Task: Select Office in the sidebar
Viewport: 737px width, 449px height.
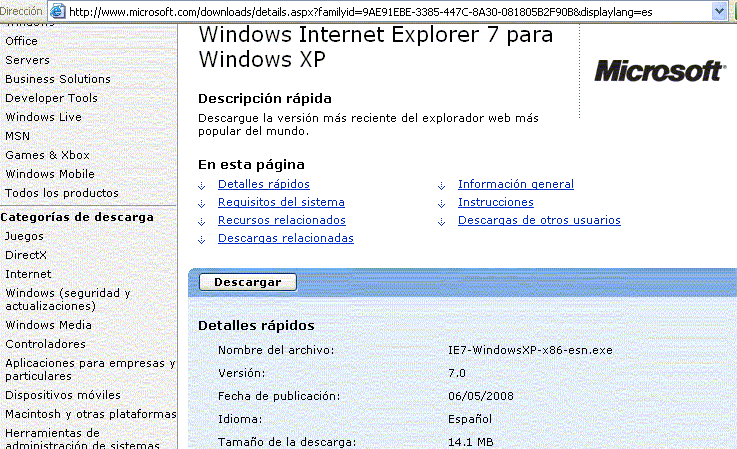Action: 21,41
